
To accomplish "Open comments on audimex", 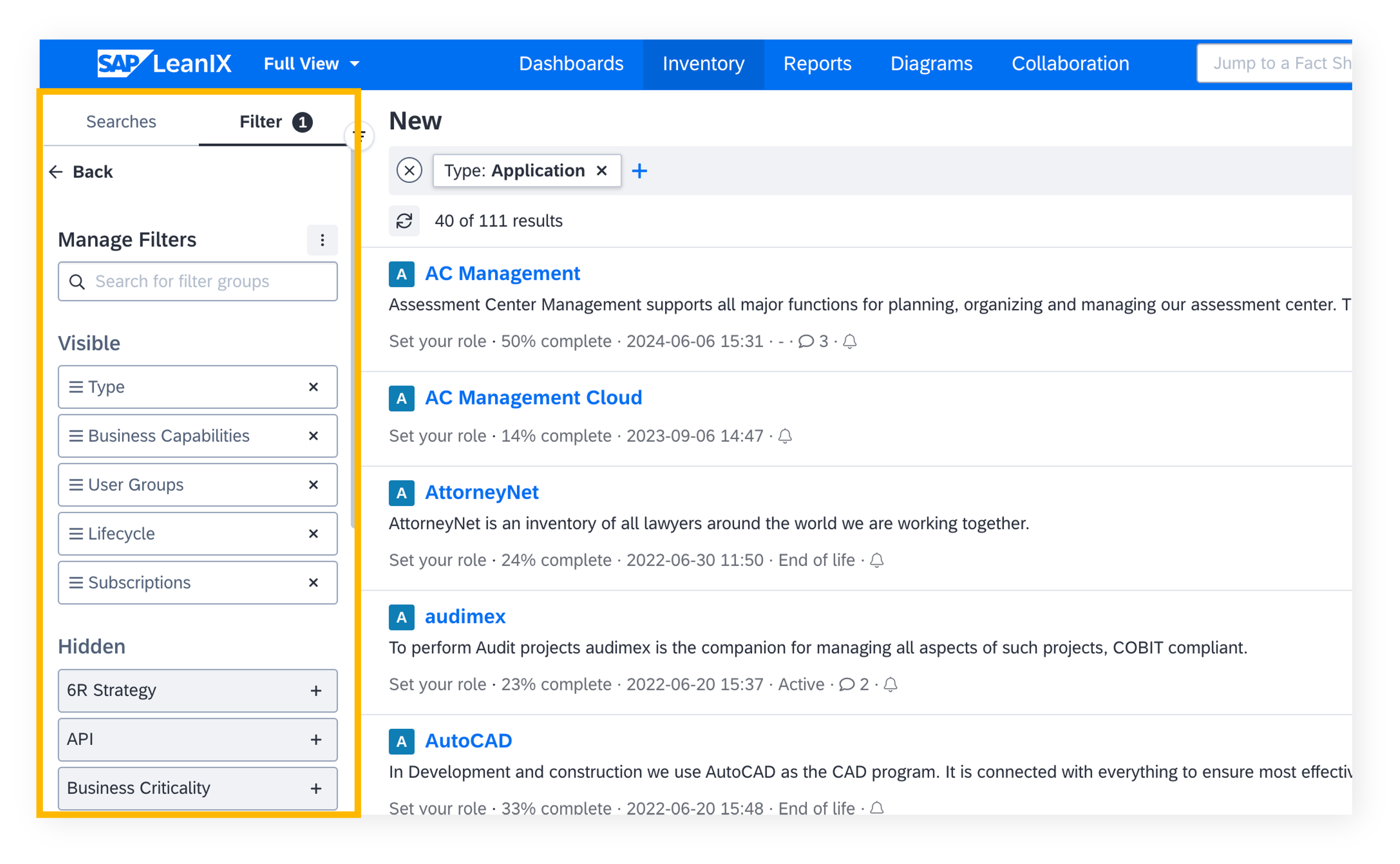I will tap(854, 684).
